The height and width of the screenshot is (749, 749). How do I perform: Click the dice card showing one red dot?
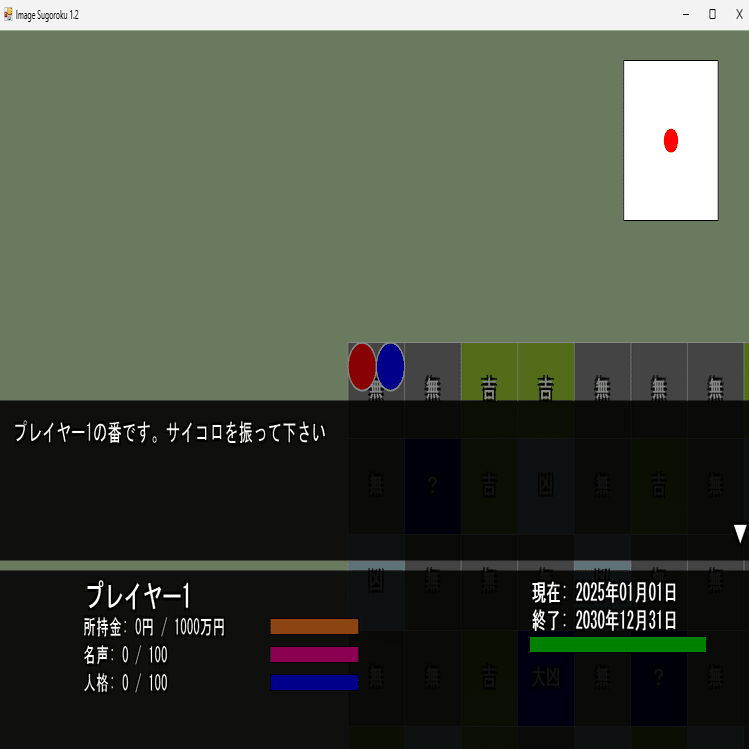point(671,140)
